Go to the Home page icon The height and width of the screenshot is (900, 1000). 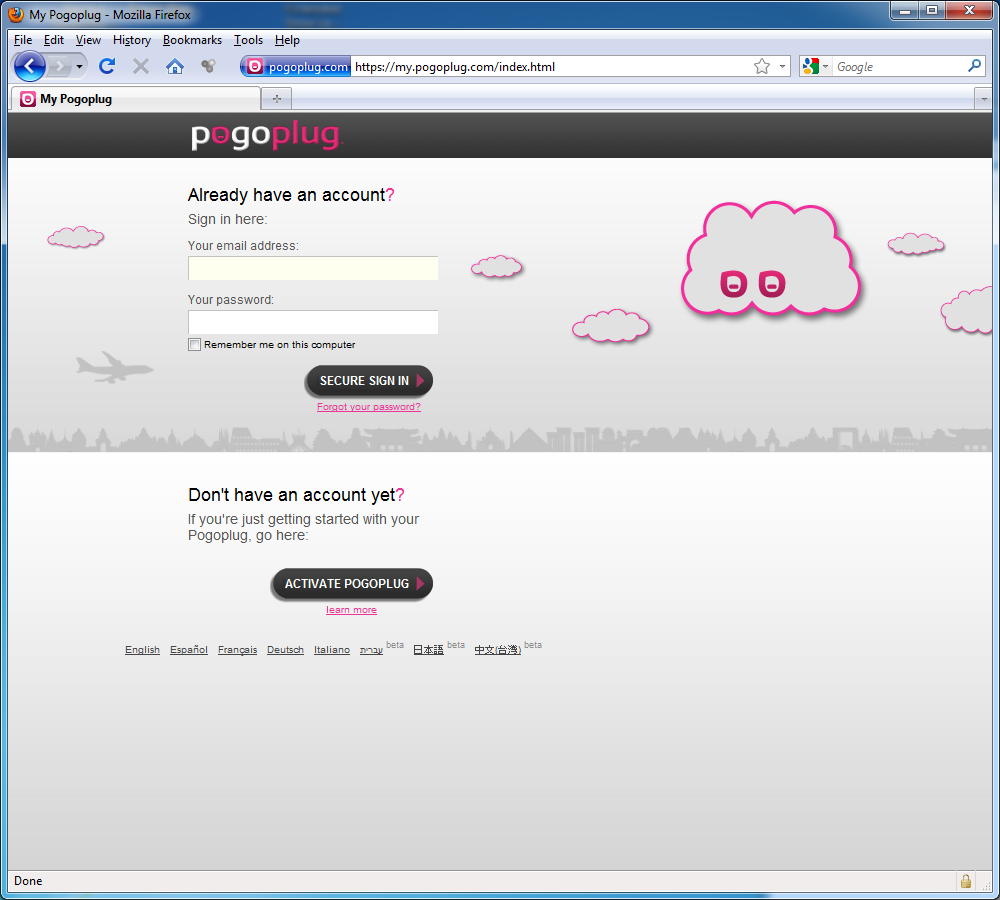[x=175, y=66]
